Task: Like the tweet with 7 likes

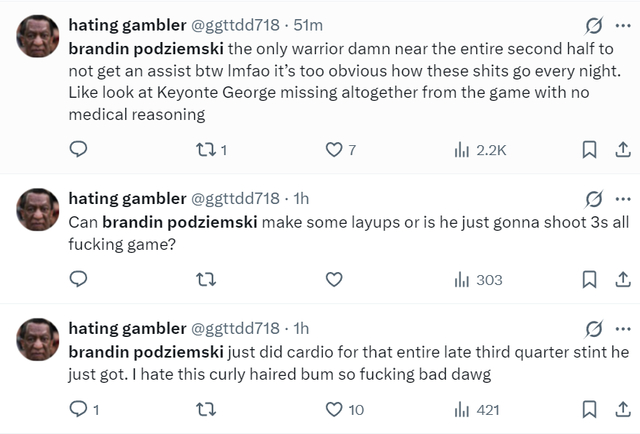Action: click(x=335, y=150)
